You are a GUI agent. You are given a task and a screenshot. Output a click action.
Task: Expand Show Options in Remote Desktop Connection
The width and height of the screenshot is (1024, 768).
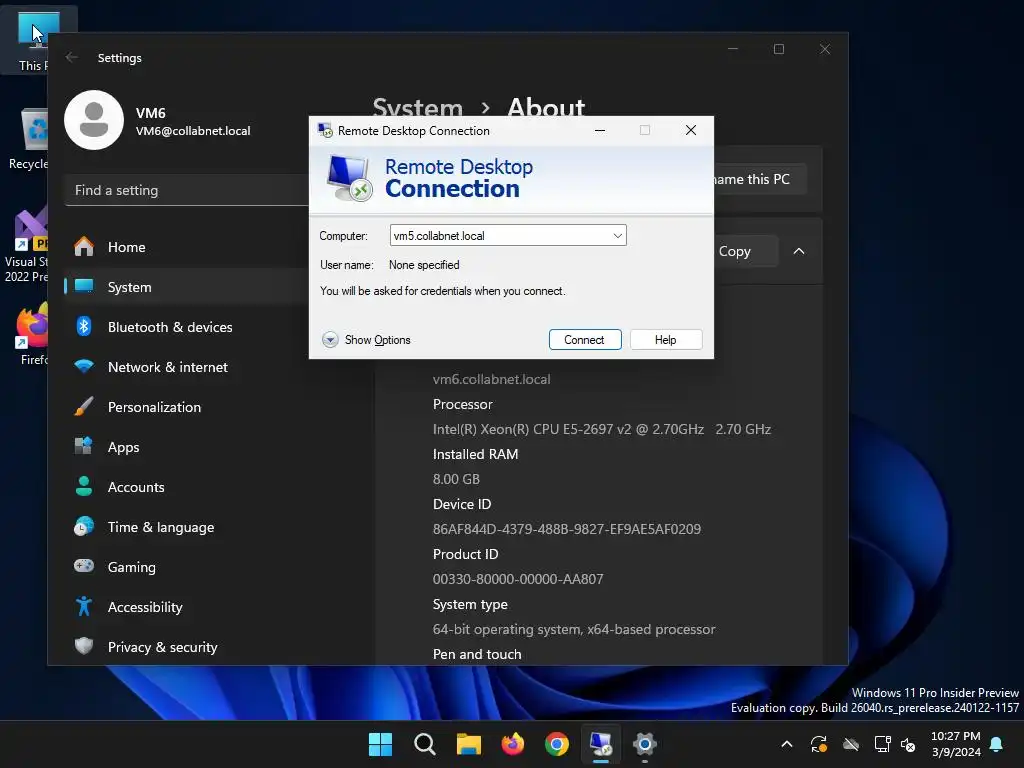[x=366, y=340]
